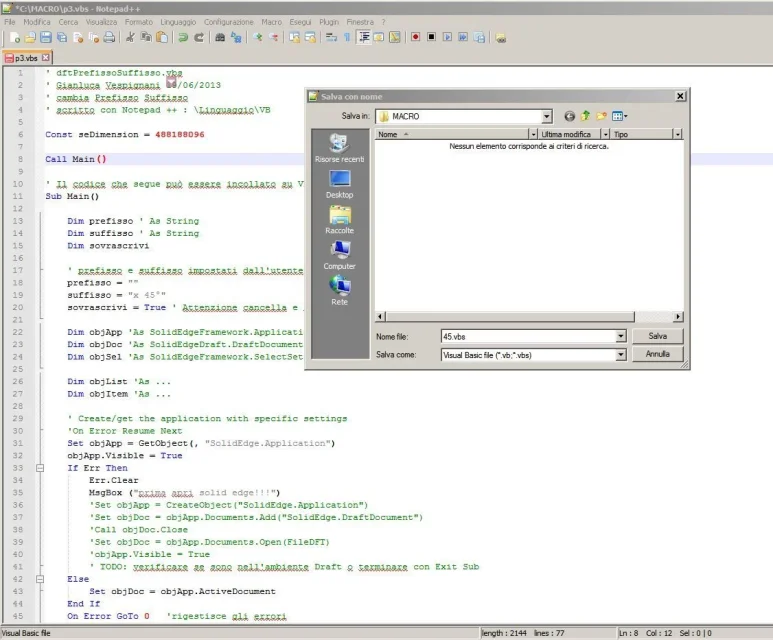The image size is (773, 640).
Task: Click the Nome column header
Action: 452,134
